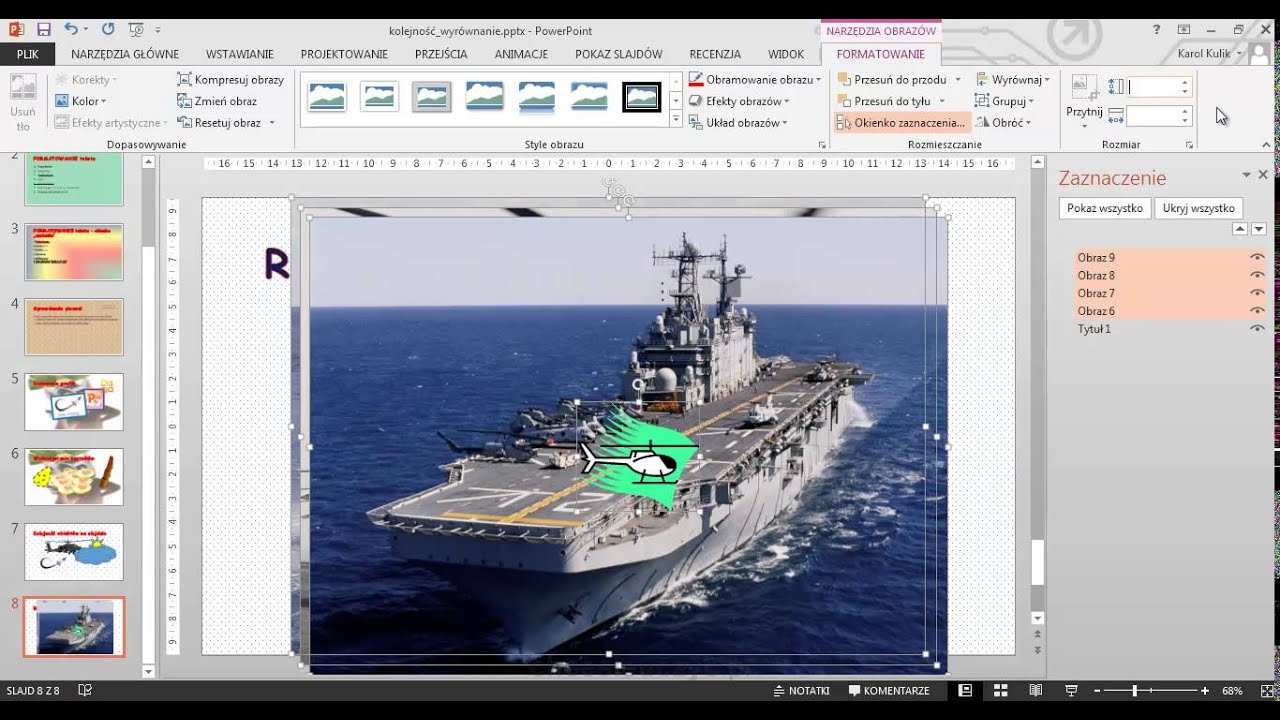Select slide 7 thumbnail
This screenshot has width=1280, height=720.
(x=74, y=552)
